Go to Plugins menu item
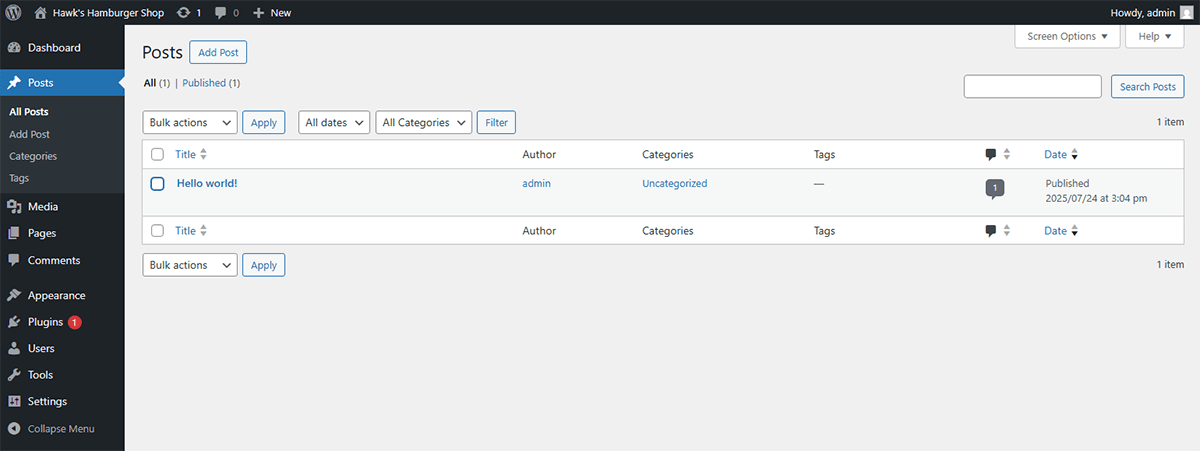The image size is (1200, 451). click(45, 322)
